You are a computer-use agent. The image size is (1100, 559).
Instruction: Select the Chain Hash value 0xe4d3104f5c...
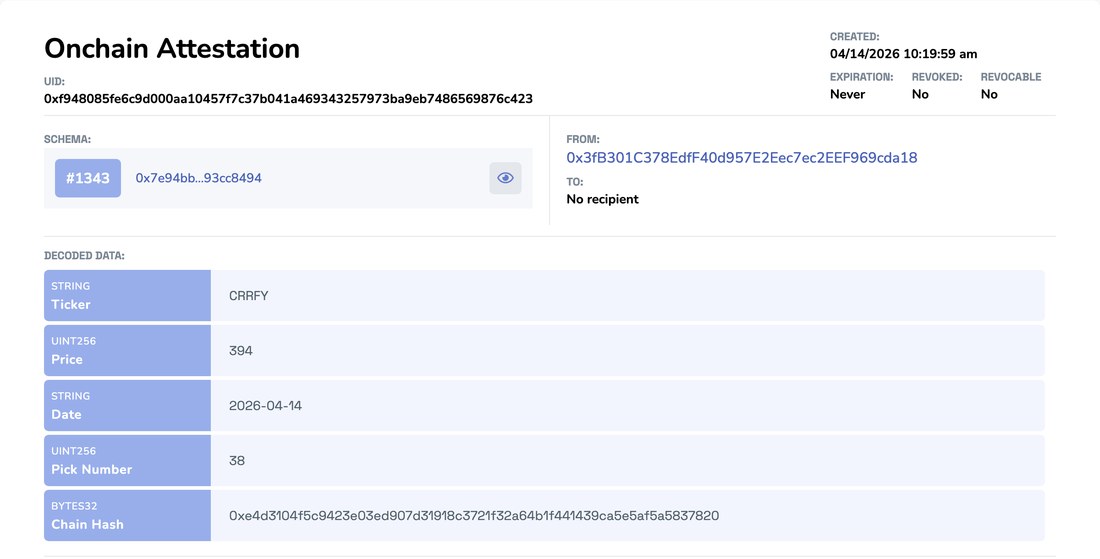pyautogui.click(x=474, y=516)
